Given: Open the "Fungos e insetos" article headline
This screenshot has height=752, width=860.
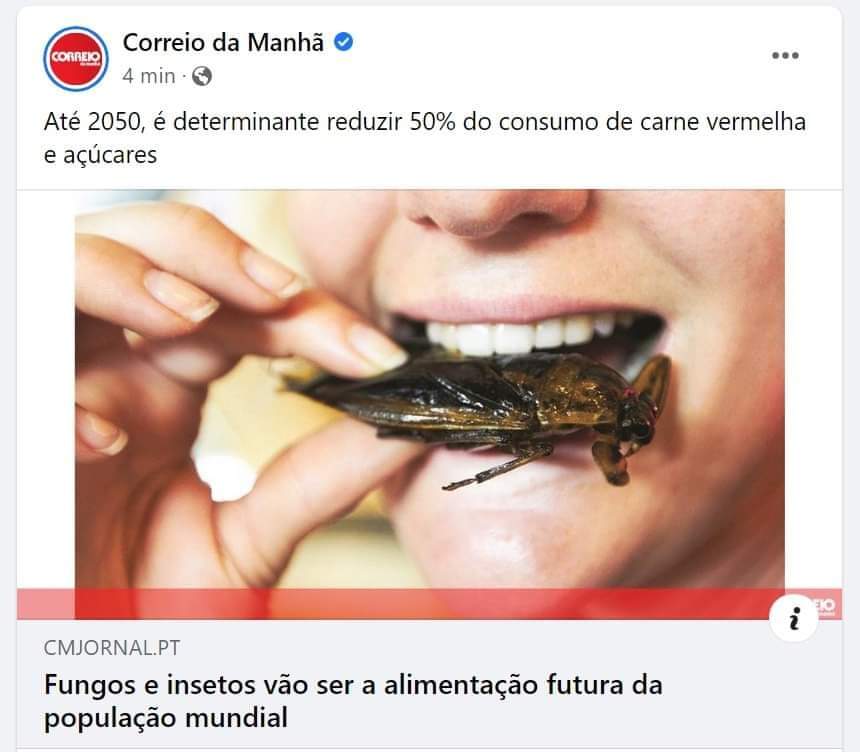Looking at the screenshot, I should (x=353, y=701).
